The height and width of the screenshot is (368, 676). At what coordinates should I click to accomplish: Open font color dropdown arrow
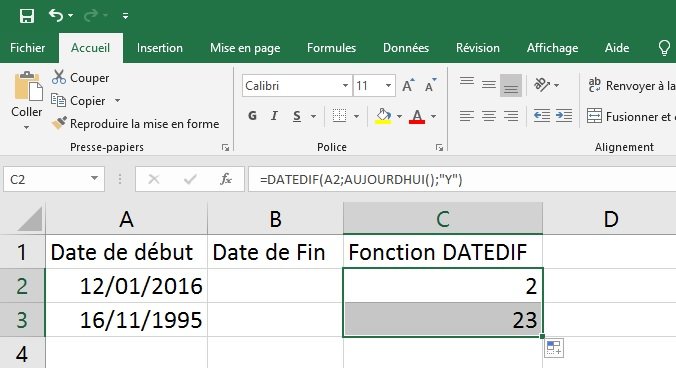434,116
